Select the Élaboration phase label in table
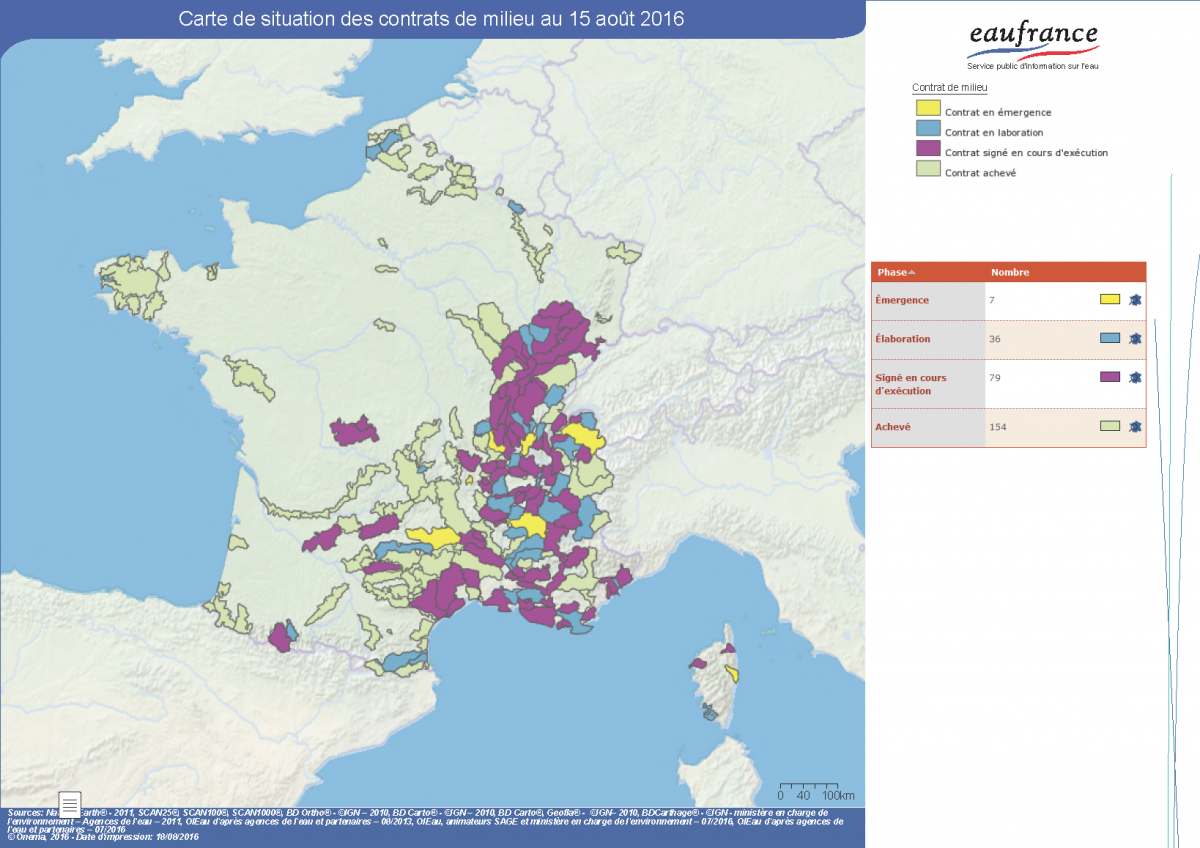1200x848 pixels. tap(903, 339)
